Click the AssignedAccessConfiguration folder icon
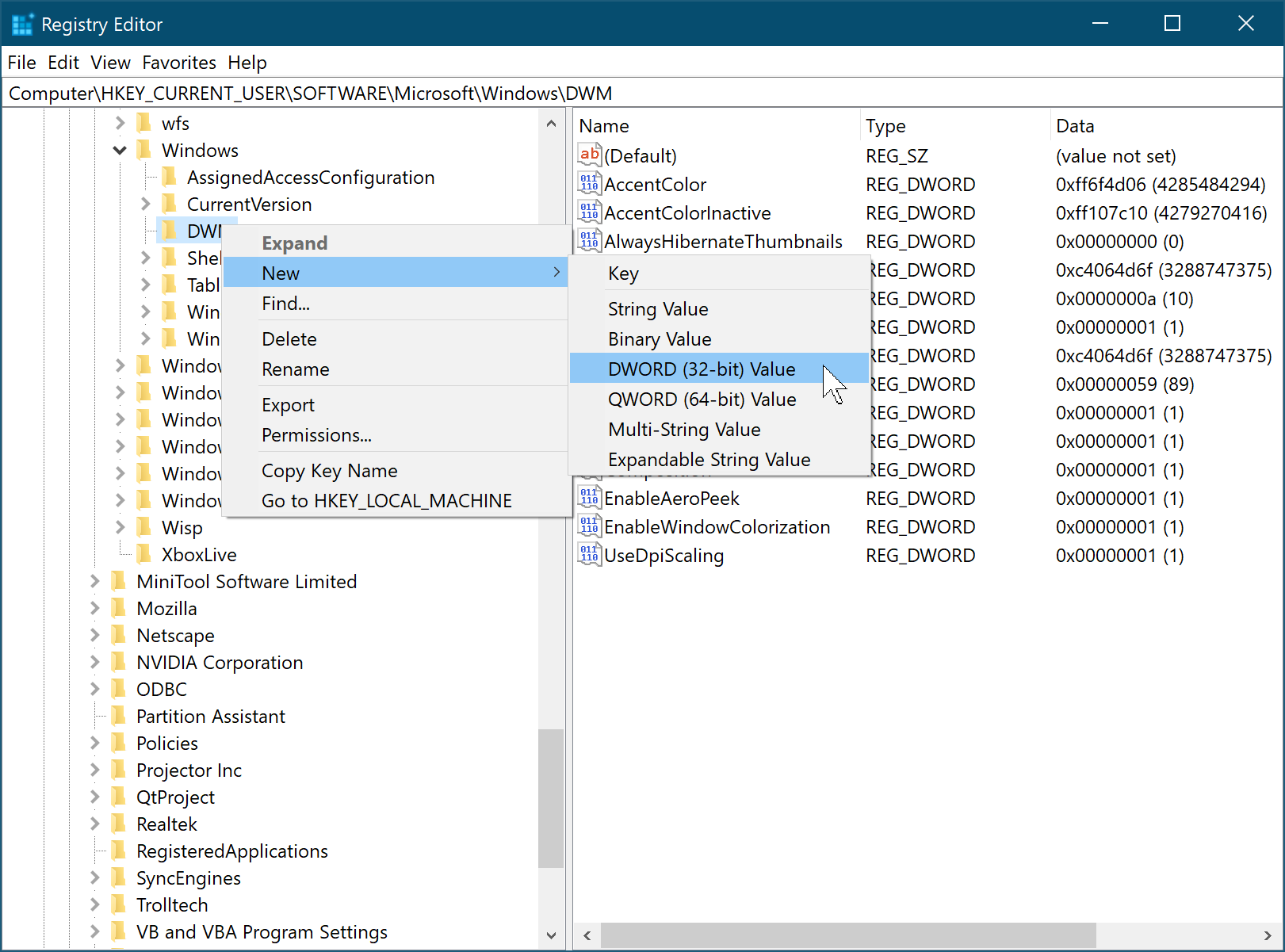 [x=169, y=177]
